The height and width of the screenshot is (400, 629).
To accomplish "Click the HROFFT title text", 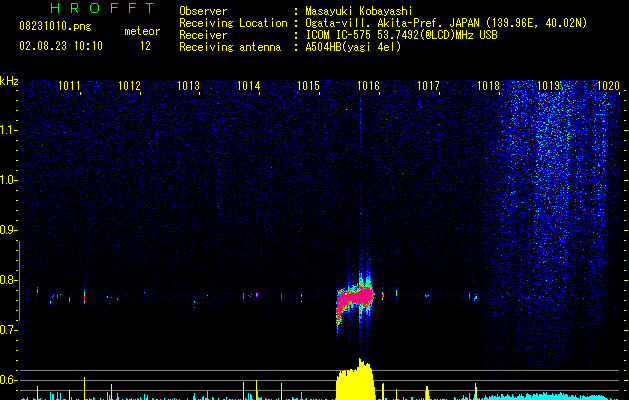I will coord(103,8).
